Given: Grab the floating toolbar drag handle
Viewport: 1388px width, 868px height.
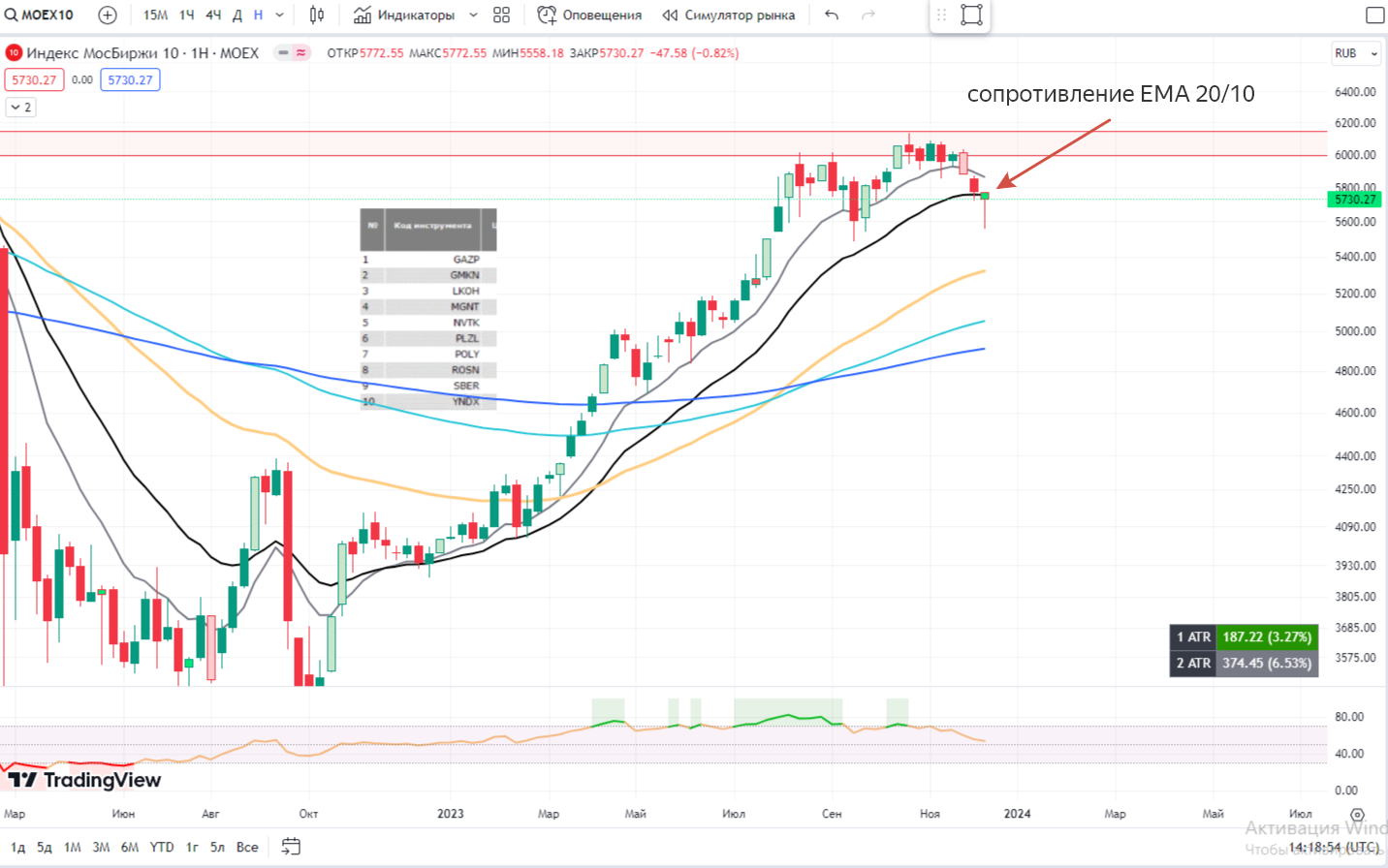Looking at the screenshot, I should tap(941, 15).
